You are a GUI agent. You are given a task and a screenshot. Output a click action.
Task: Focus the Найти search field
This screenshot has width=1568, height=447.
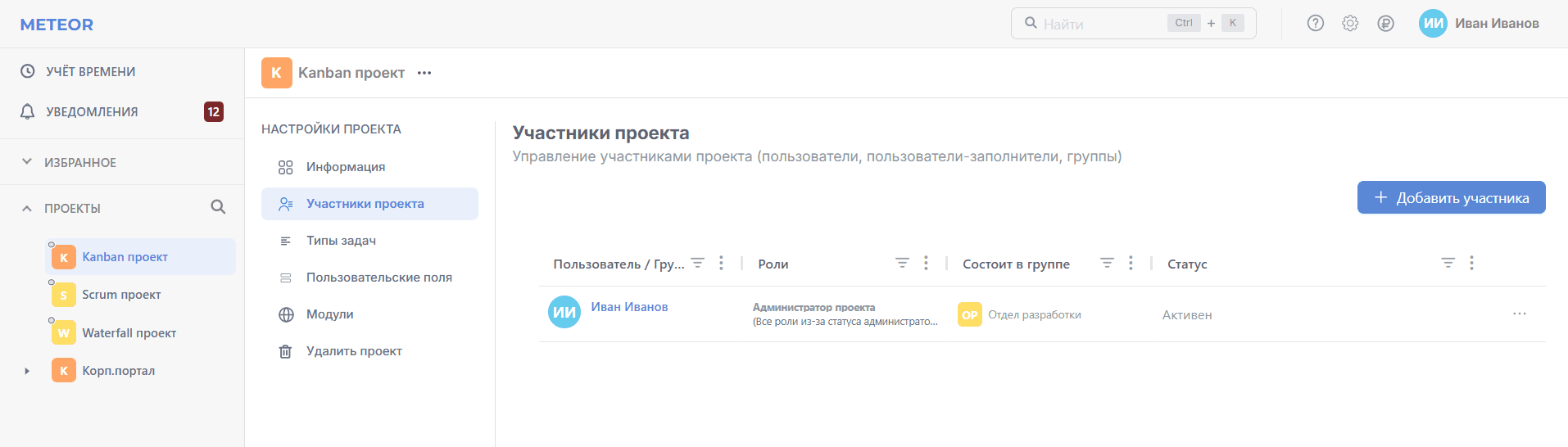pos(1133,24)
